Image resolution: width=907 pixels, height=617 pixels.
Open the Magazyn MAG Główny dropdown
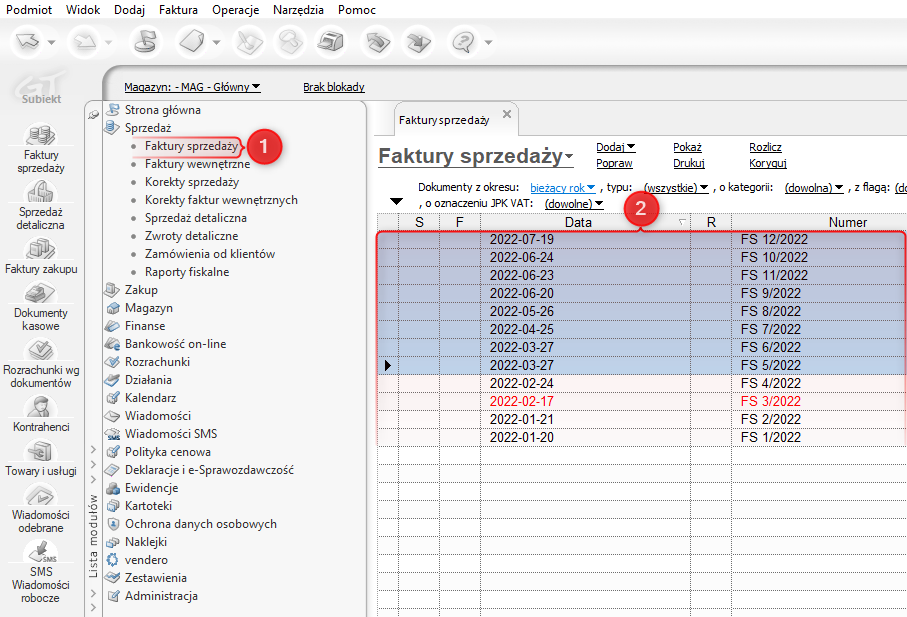tap(192, 87)
